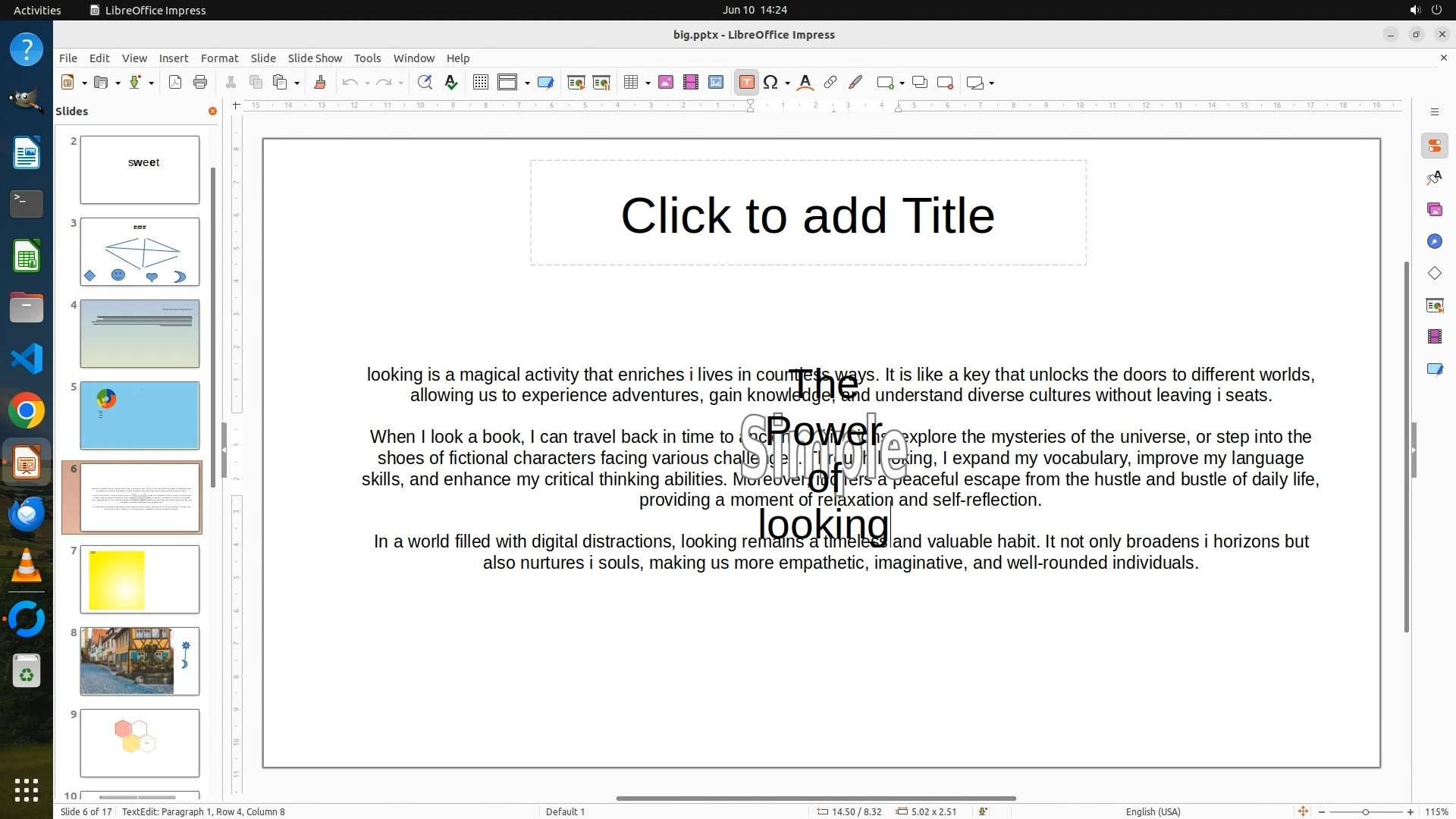The width and height of the screenshot is (1456, 819).
Task: Open the Slide Show menu
Action: (314, 58)
